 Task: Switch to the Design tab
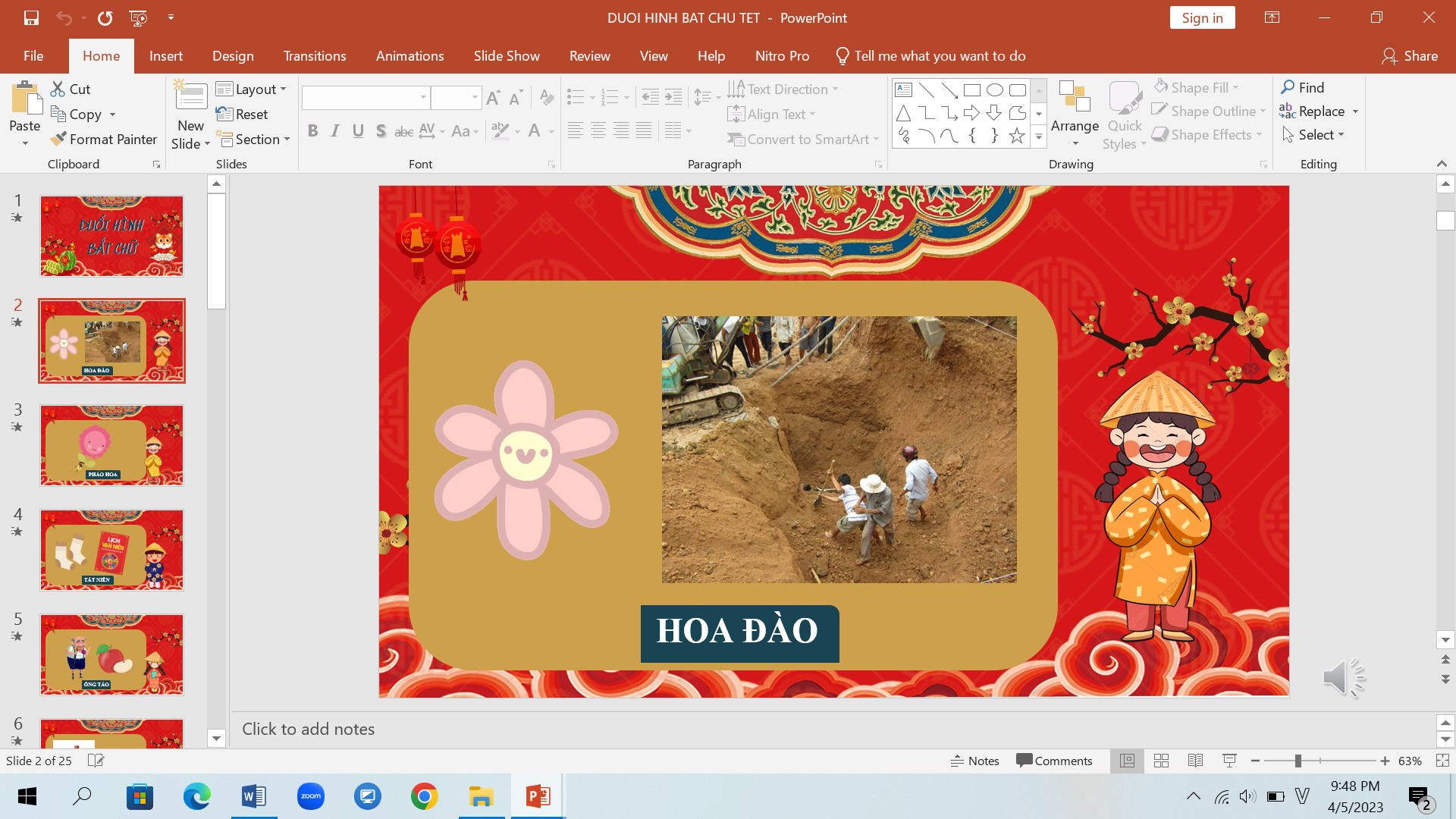pos(233,56)
